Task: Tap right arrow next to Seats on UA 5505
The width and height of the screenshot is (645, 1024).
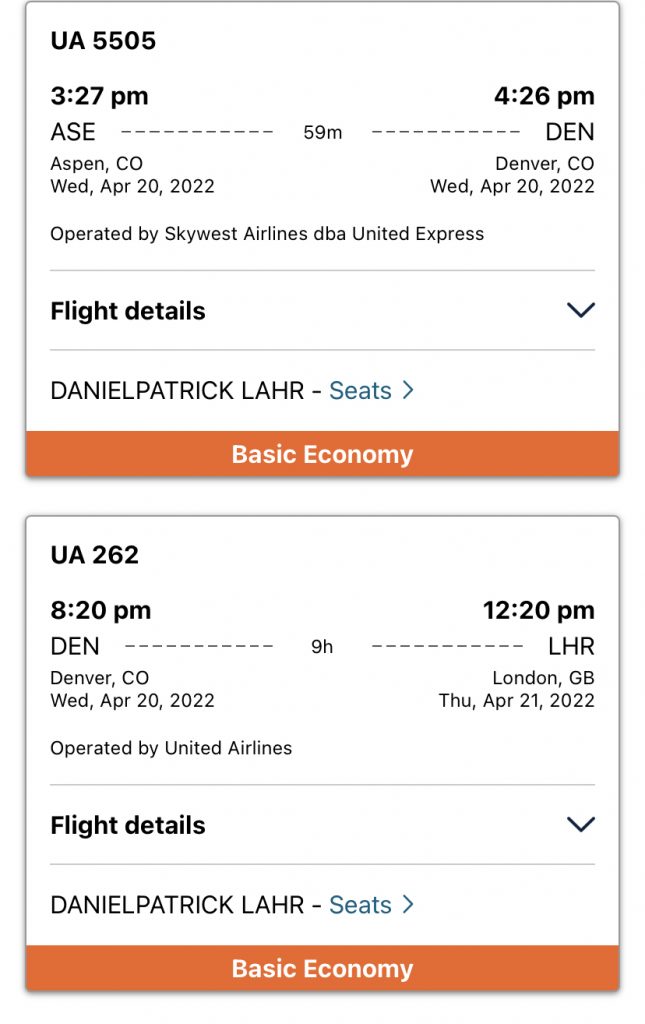Action: point(408,390)
